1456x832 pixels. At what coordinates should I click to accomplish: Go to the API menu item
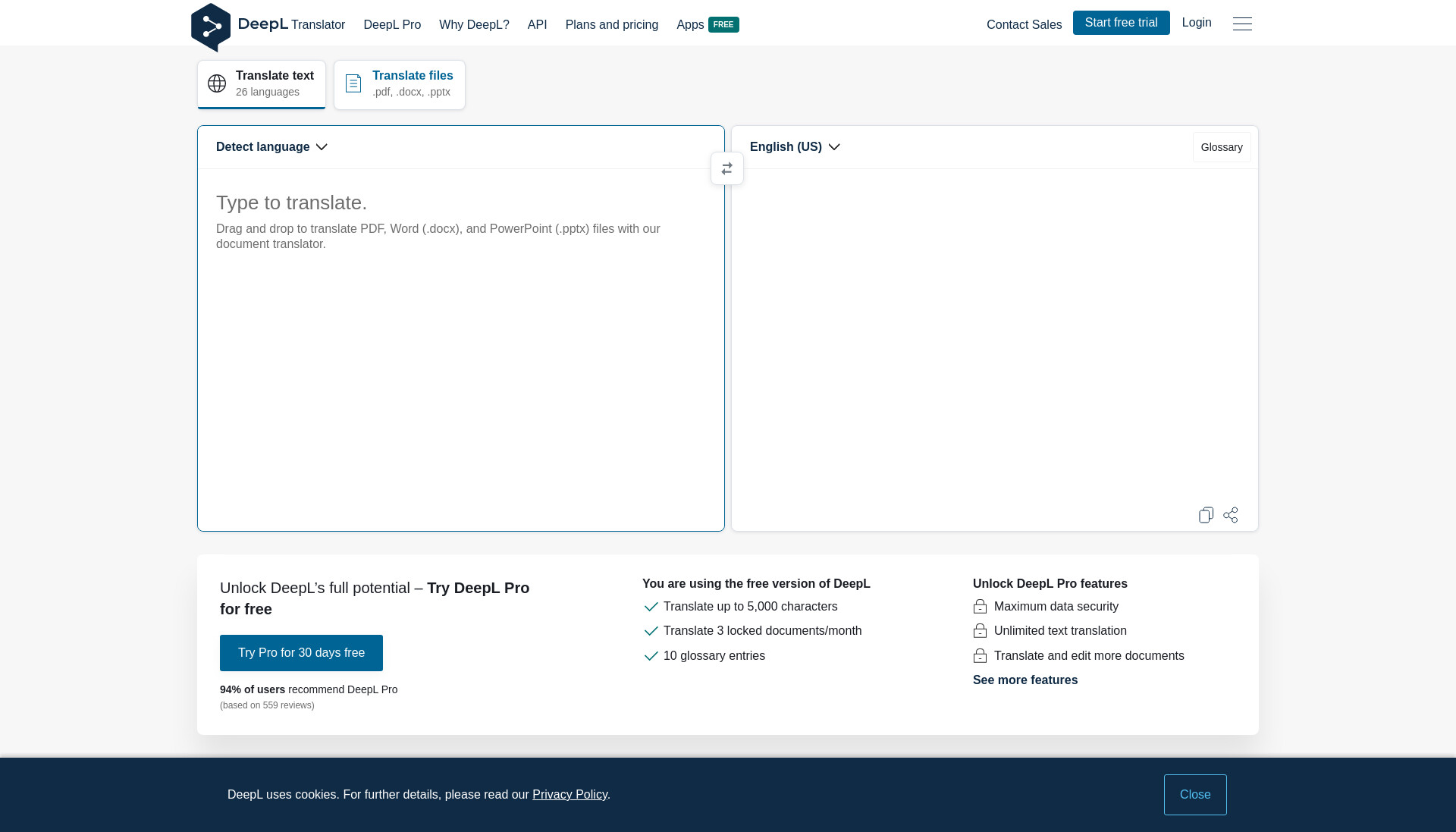[537, 24]
